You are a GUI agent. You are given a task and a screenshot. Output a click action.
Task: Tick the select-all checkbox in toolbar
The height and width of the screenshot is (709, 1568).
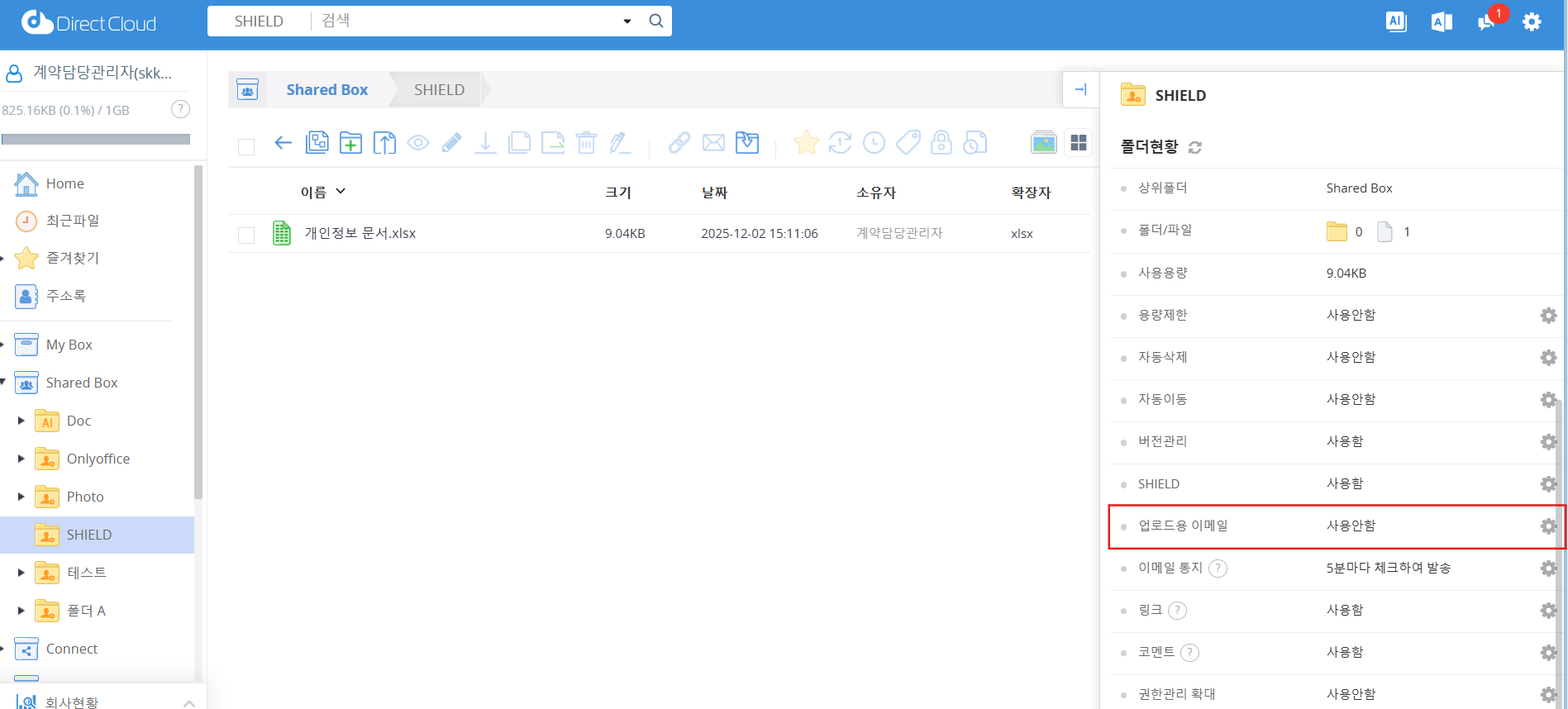point(246,147)
